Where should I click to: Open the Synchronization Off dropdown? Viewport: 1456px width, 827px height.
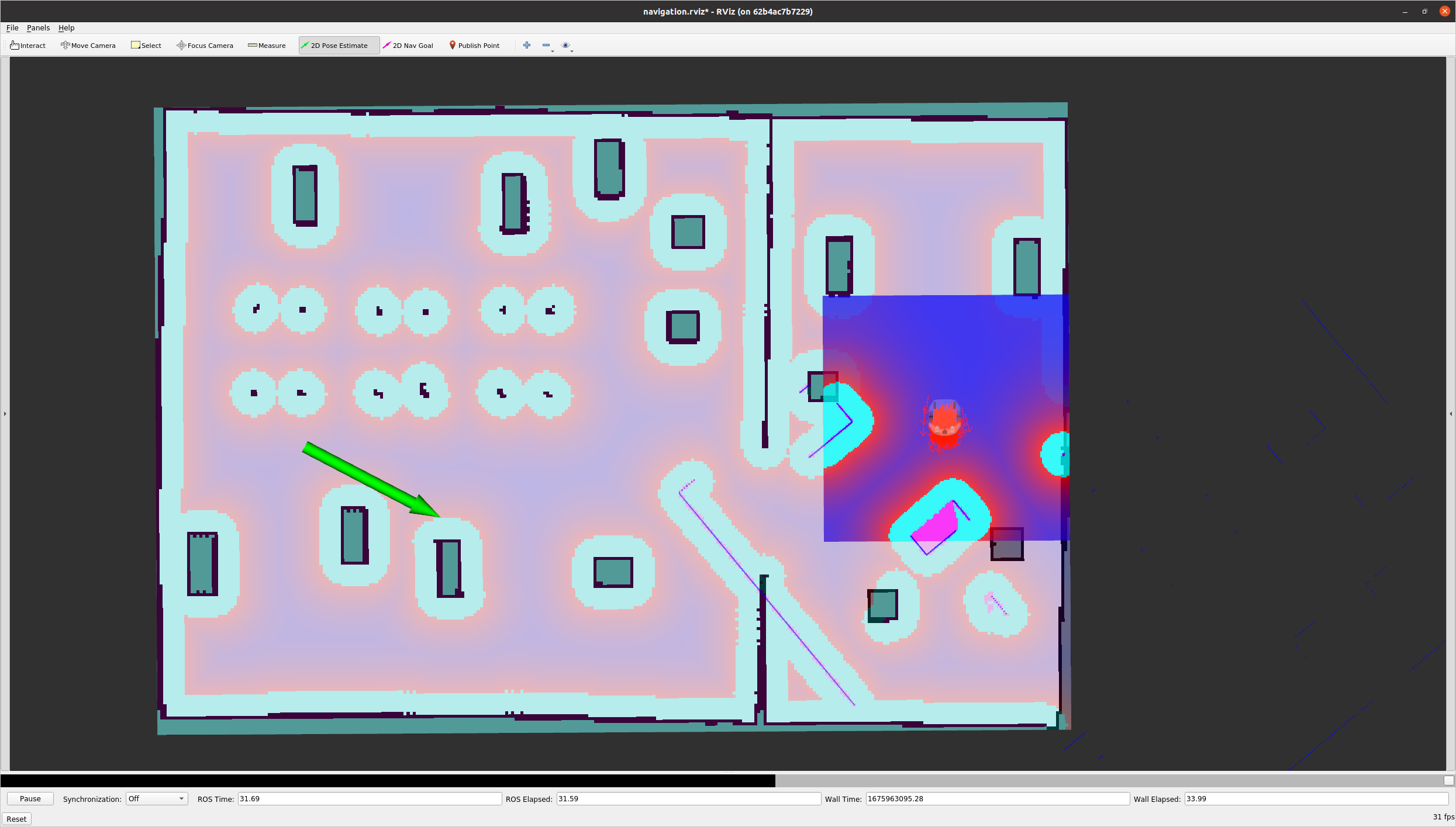click(x=157, y=799)
